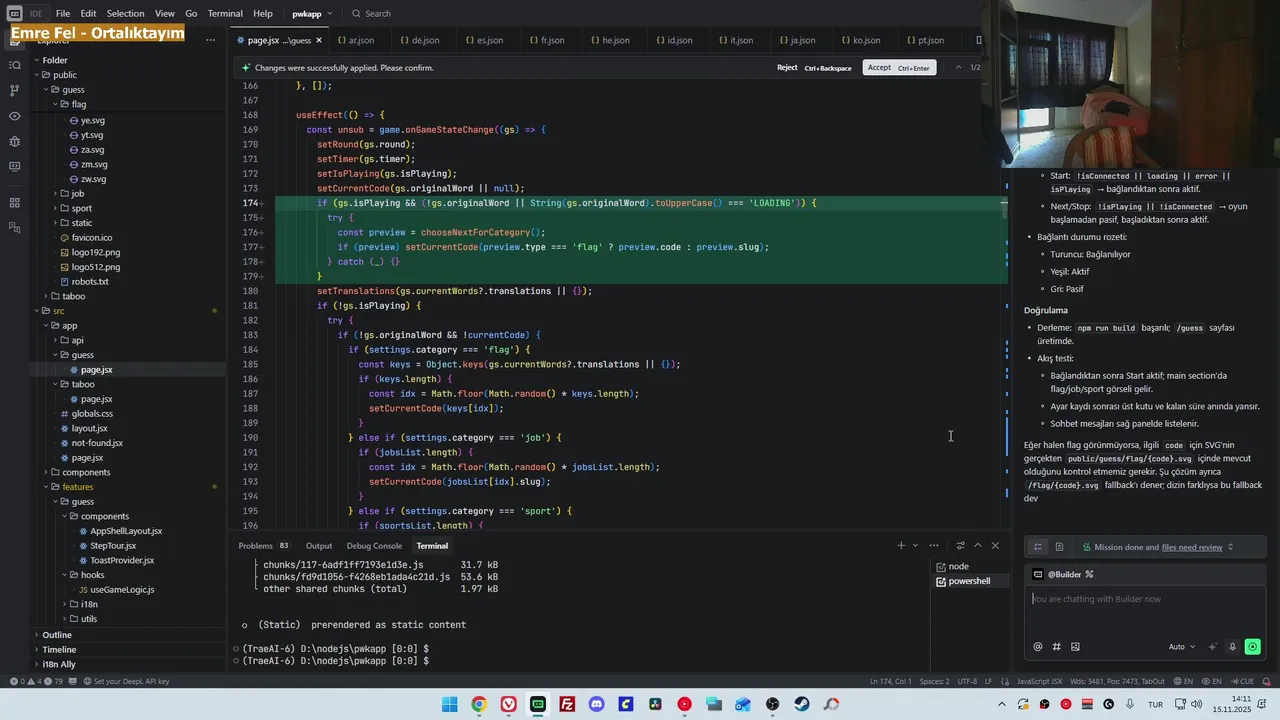Close the terminal panel

(x=995, y=546)
